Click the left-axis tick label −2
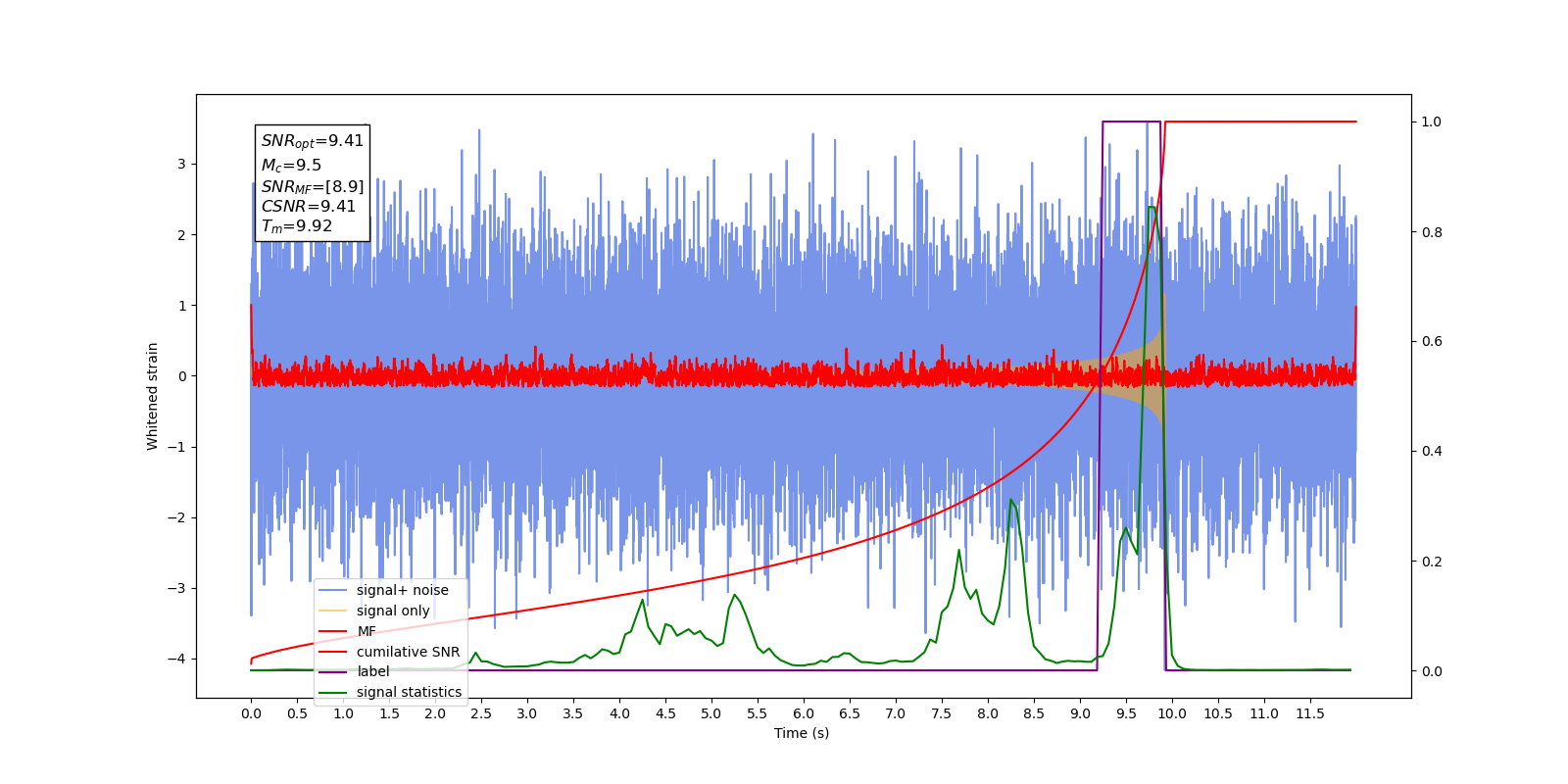1568x784 pixels. point(176,517)
